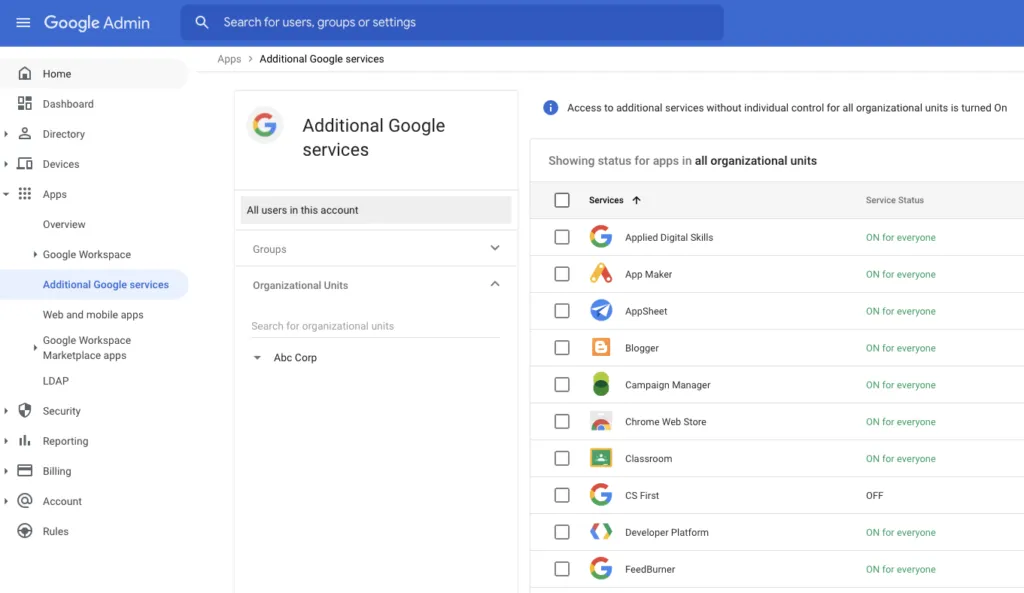
Task: Expand the Security sidebar arrow
Action: [x=6, y=411]
